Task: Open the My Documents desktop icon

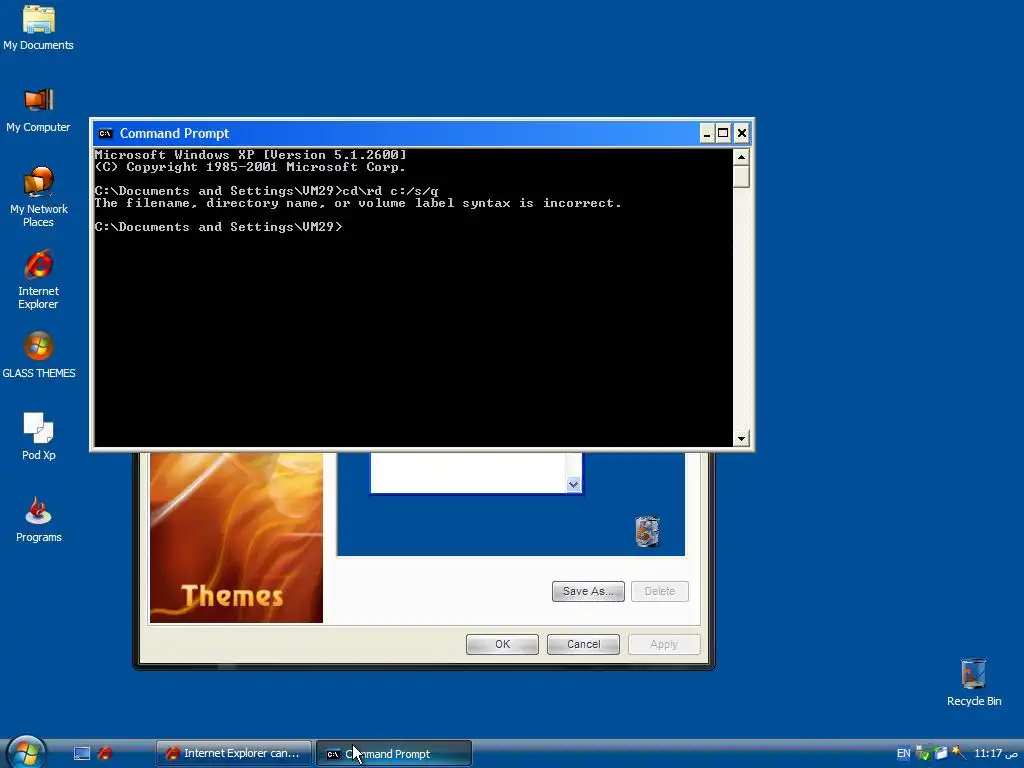Action: point(38,27)
